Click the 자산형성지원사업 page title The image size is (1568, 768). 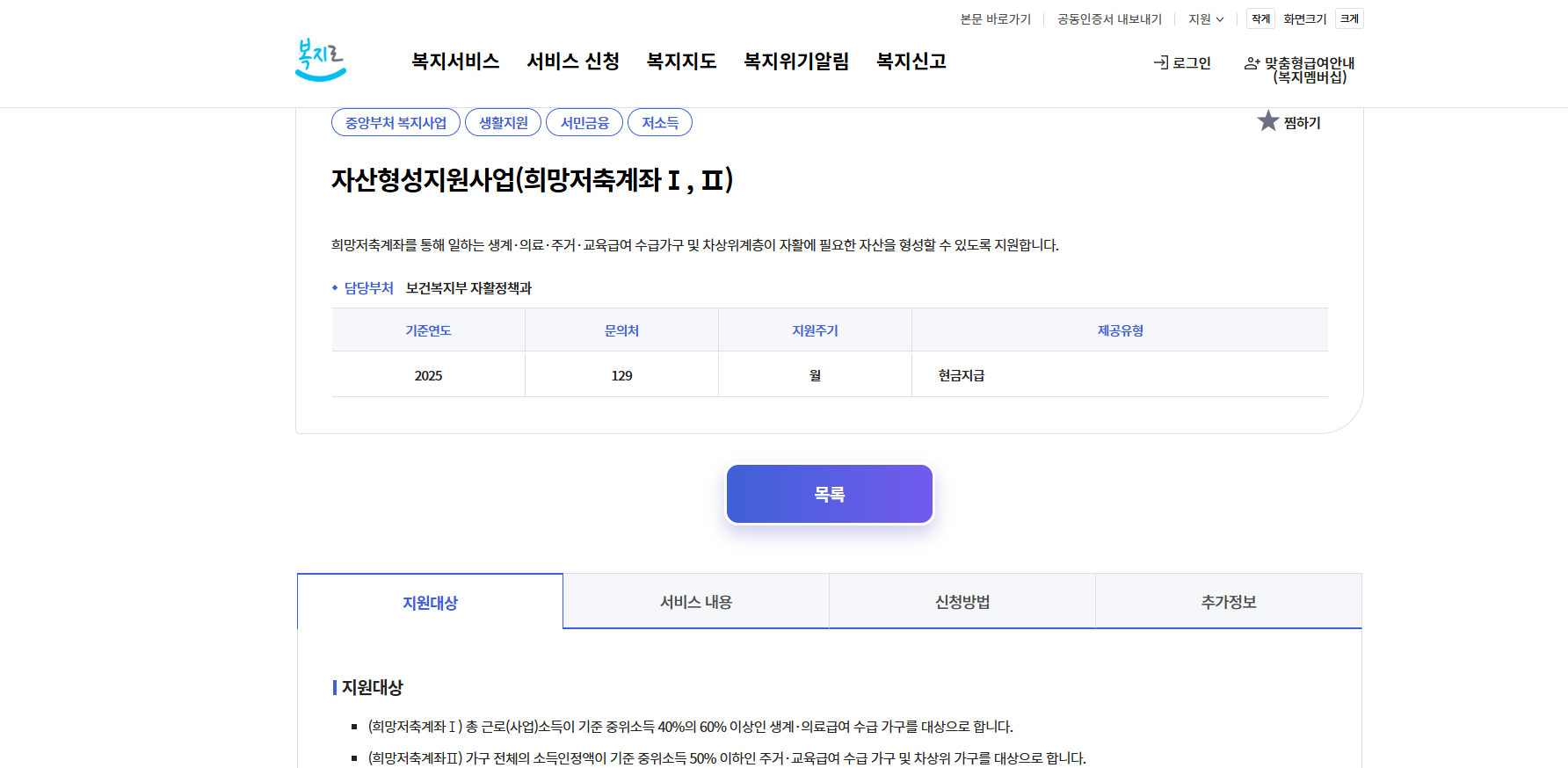[x=532, y=180]
